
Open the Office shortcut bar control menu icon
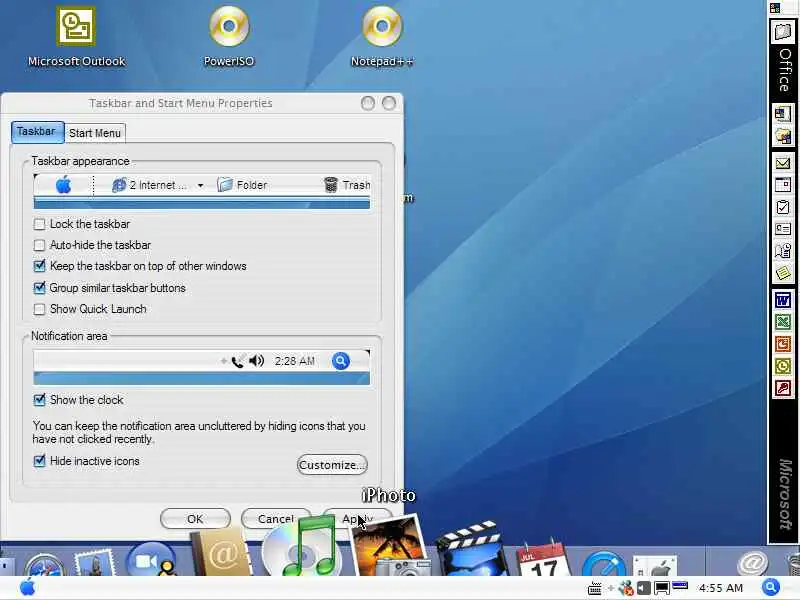[775, 8]
